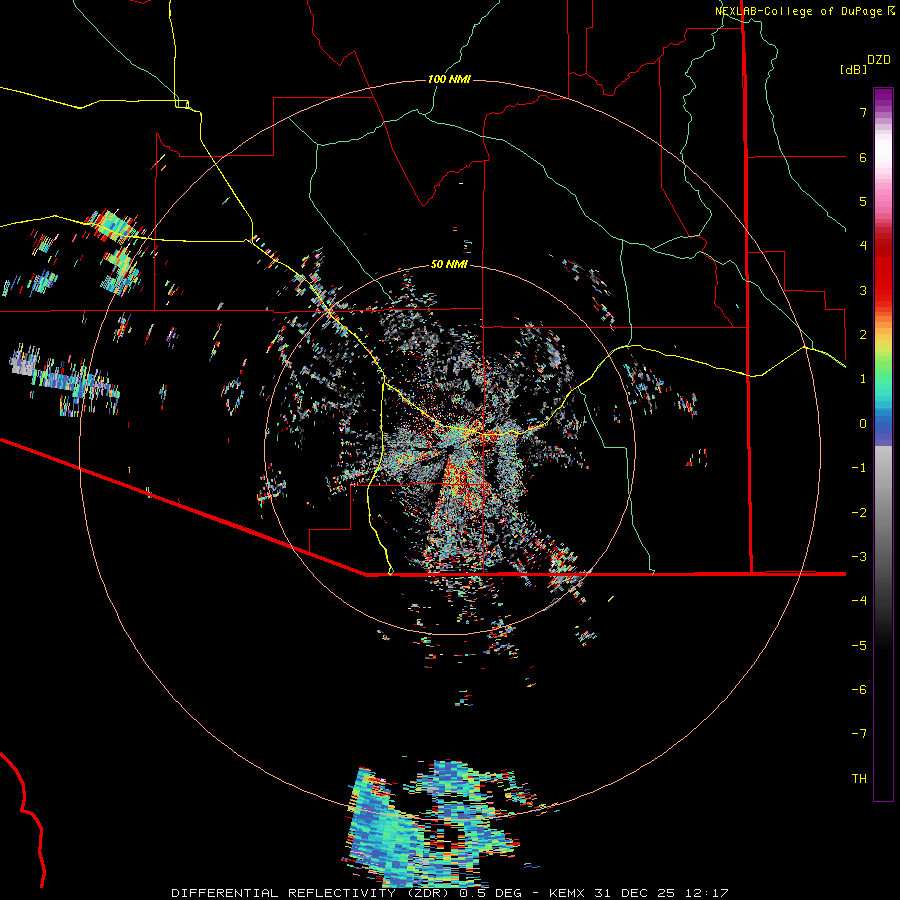Click the DZD color scale title
900x900 pixels.
click(879, 60)
